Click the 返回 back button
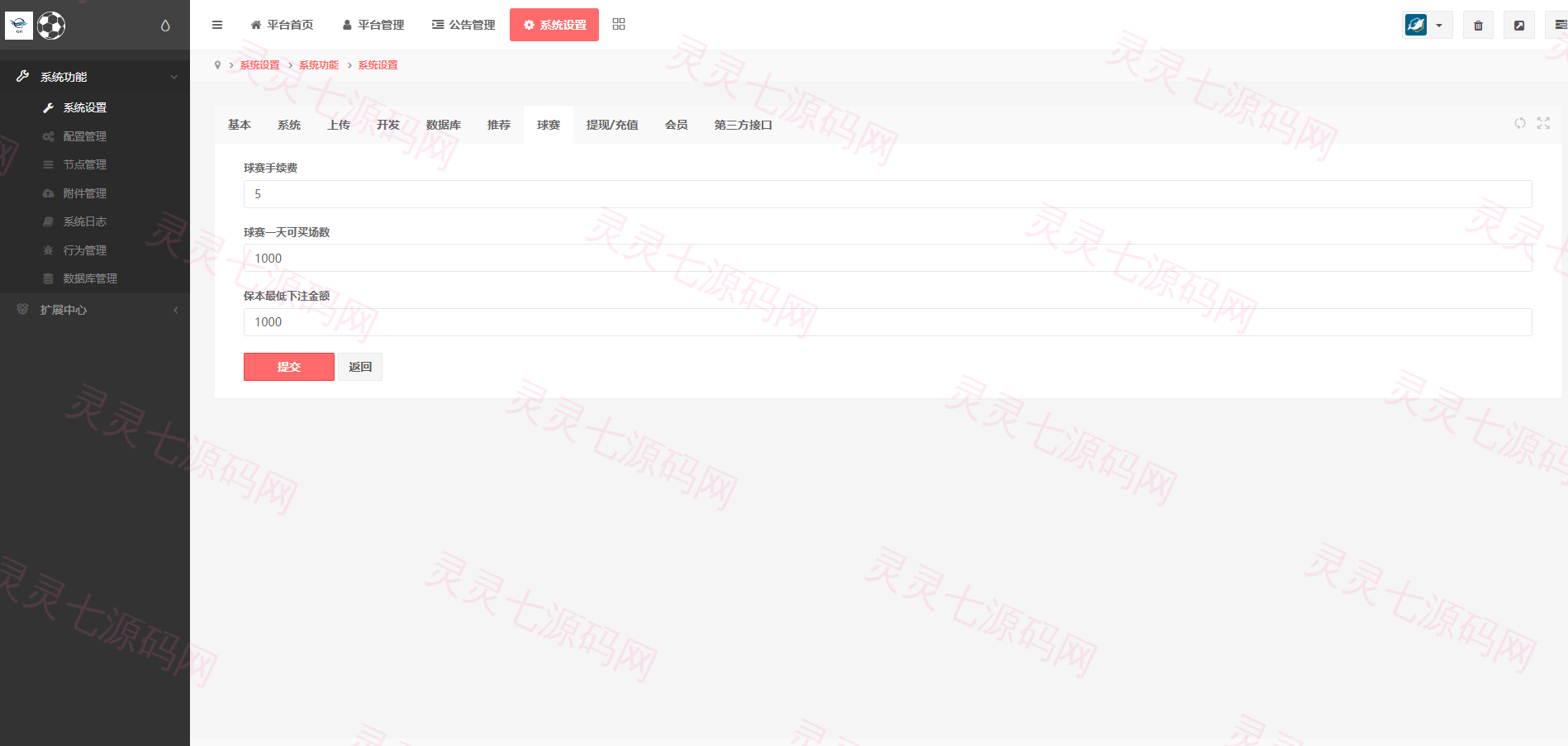This screenshot has width=1568, height=746. pos(360,367)
